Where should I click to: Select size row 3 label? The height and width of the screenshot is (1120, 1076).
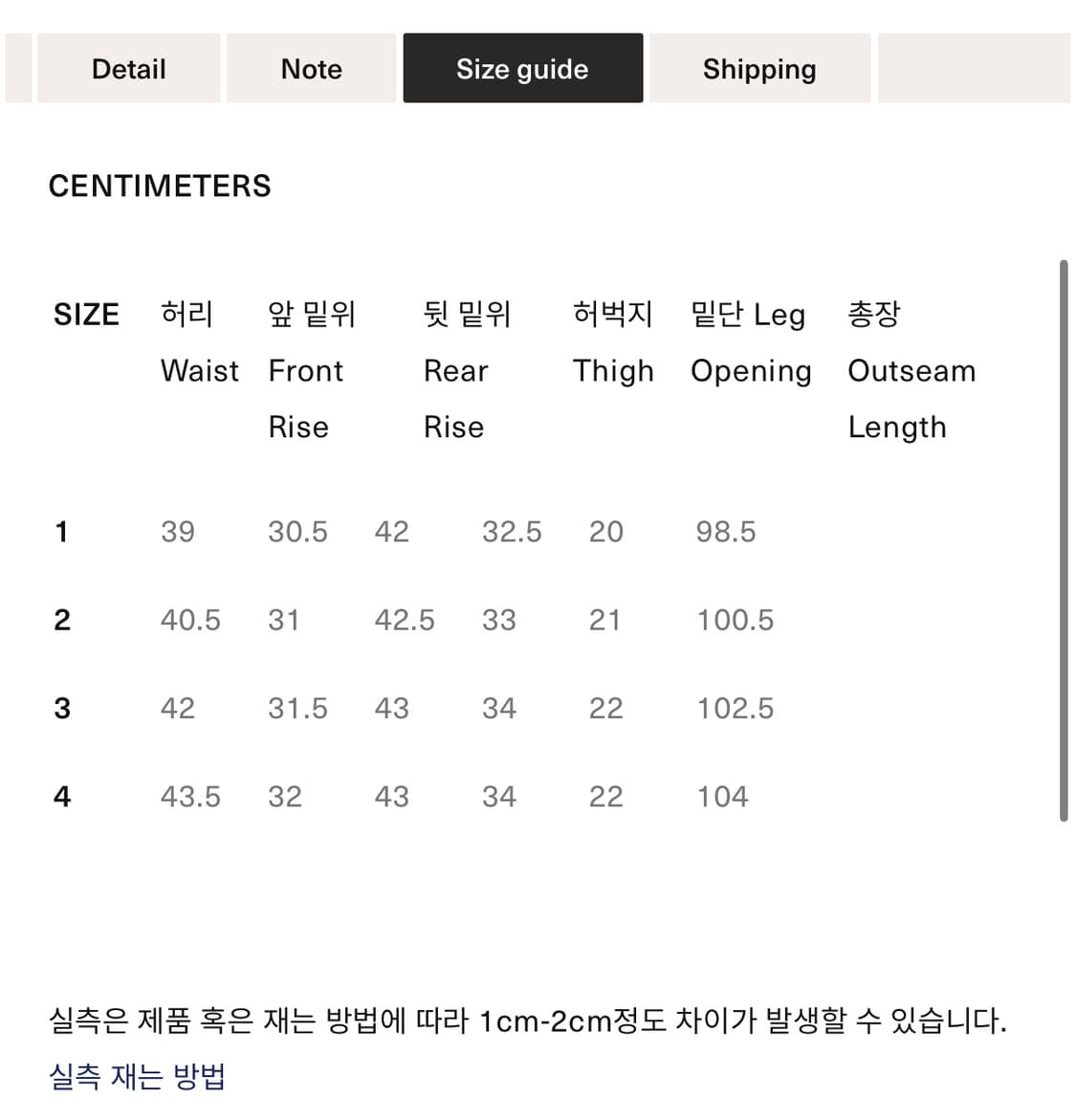(x=62, y=708)
